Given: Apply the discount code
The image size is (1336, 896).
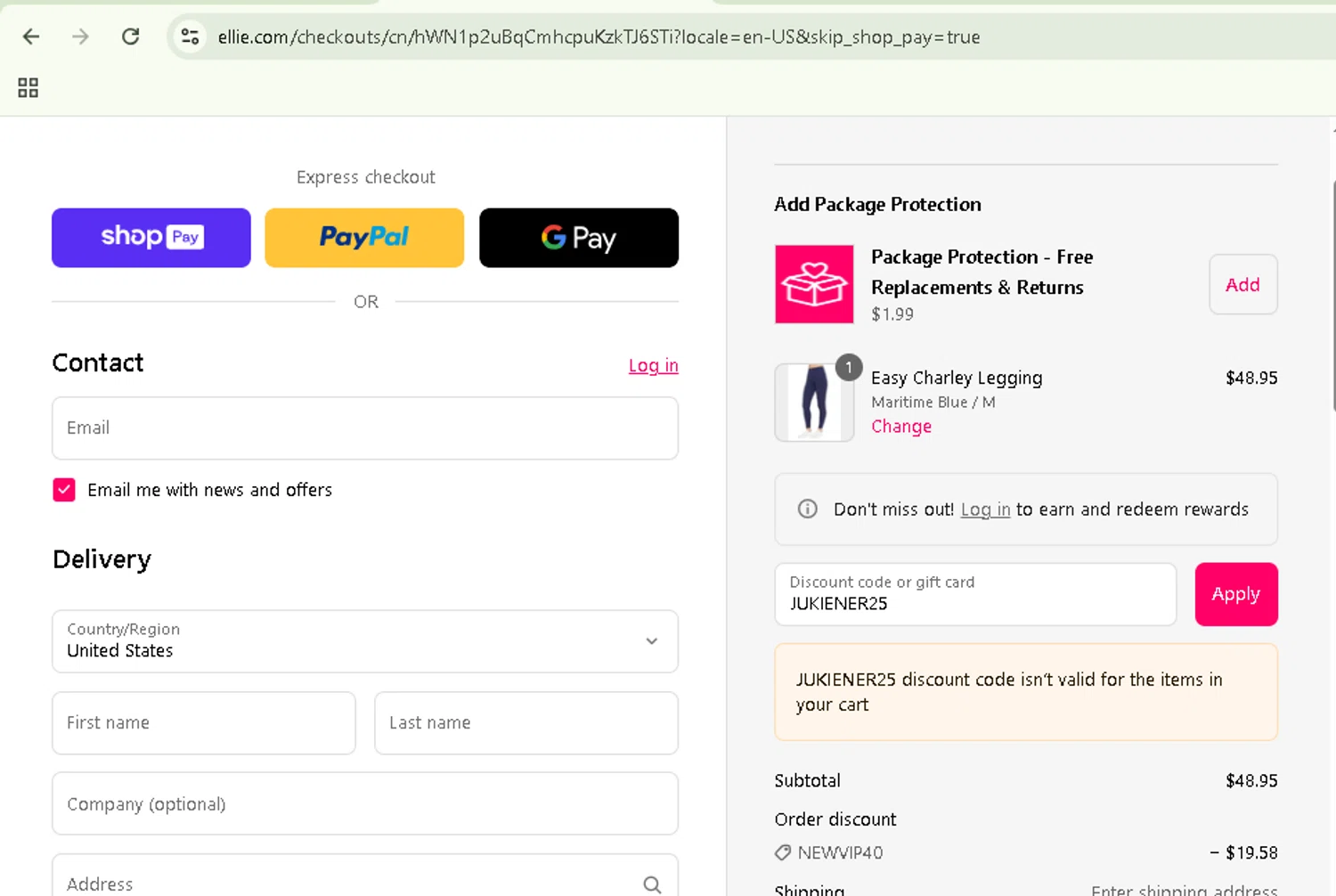Looking at the screenshot, I should pos(1236,594).
